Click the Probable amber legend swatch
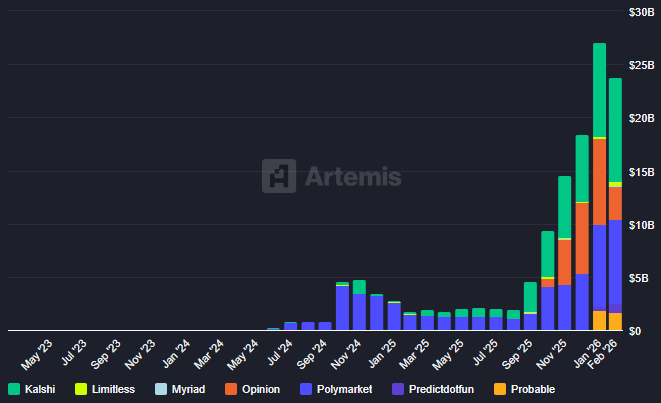Screen dimensions: 661x403 (x=500, y=389)
